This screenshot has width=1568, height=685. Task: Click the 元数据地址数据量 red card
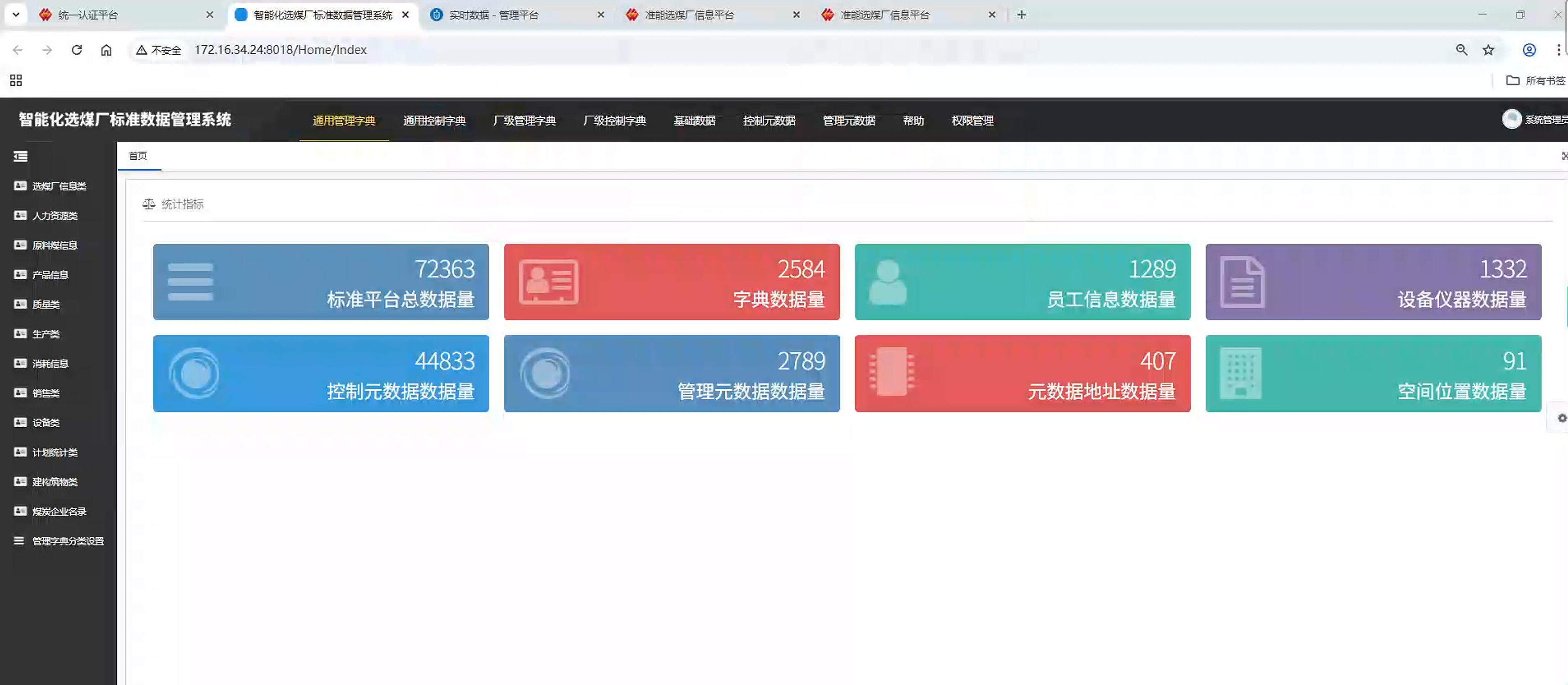[x=1022, y=373]
